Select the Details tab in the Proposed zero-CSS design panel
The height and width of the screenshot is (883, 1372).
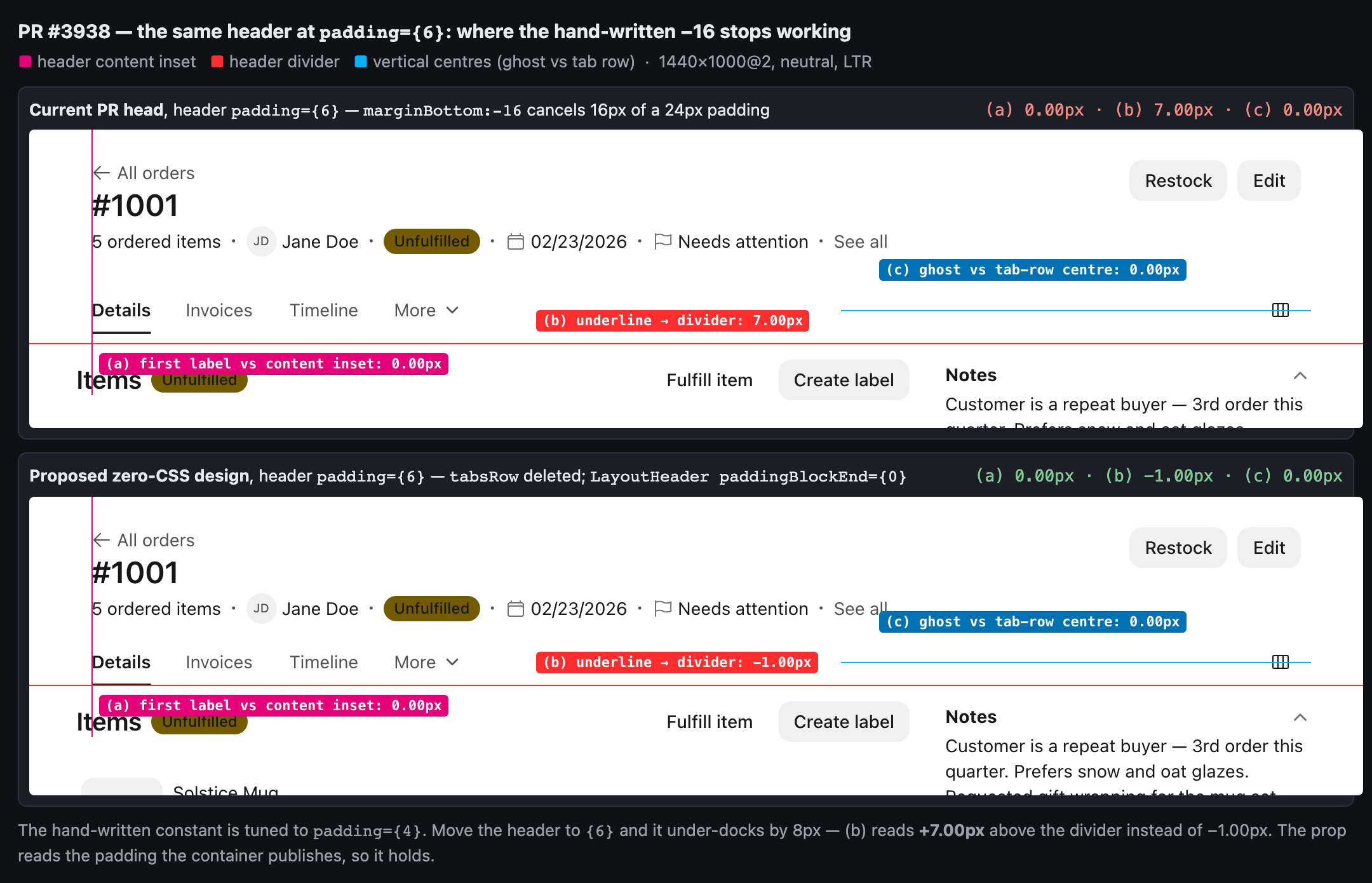[121, 663]
